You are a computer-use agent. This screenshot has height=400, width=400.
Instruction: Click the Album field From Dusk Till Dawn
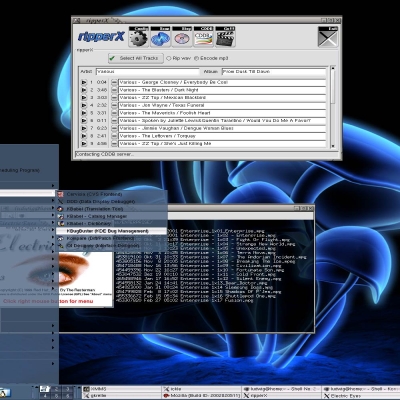[x=274, y=72]
